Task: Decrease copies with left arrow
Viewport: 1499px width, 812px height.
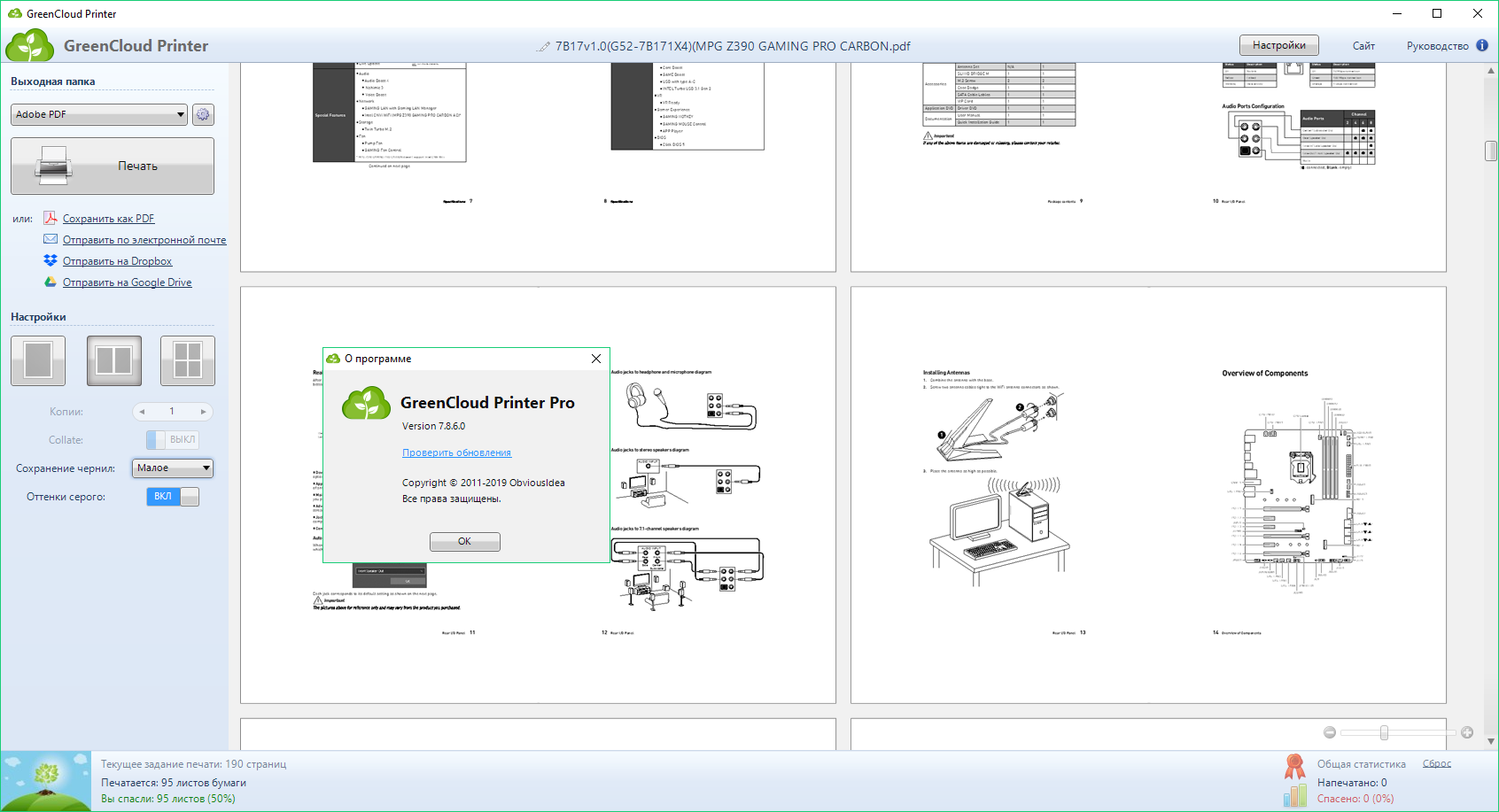Action: (x=142, y=412)
